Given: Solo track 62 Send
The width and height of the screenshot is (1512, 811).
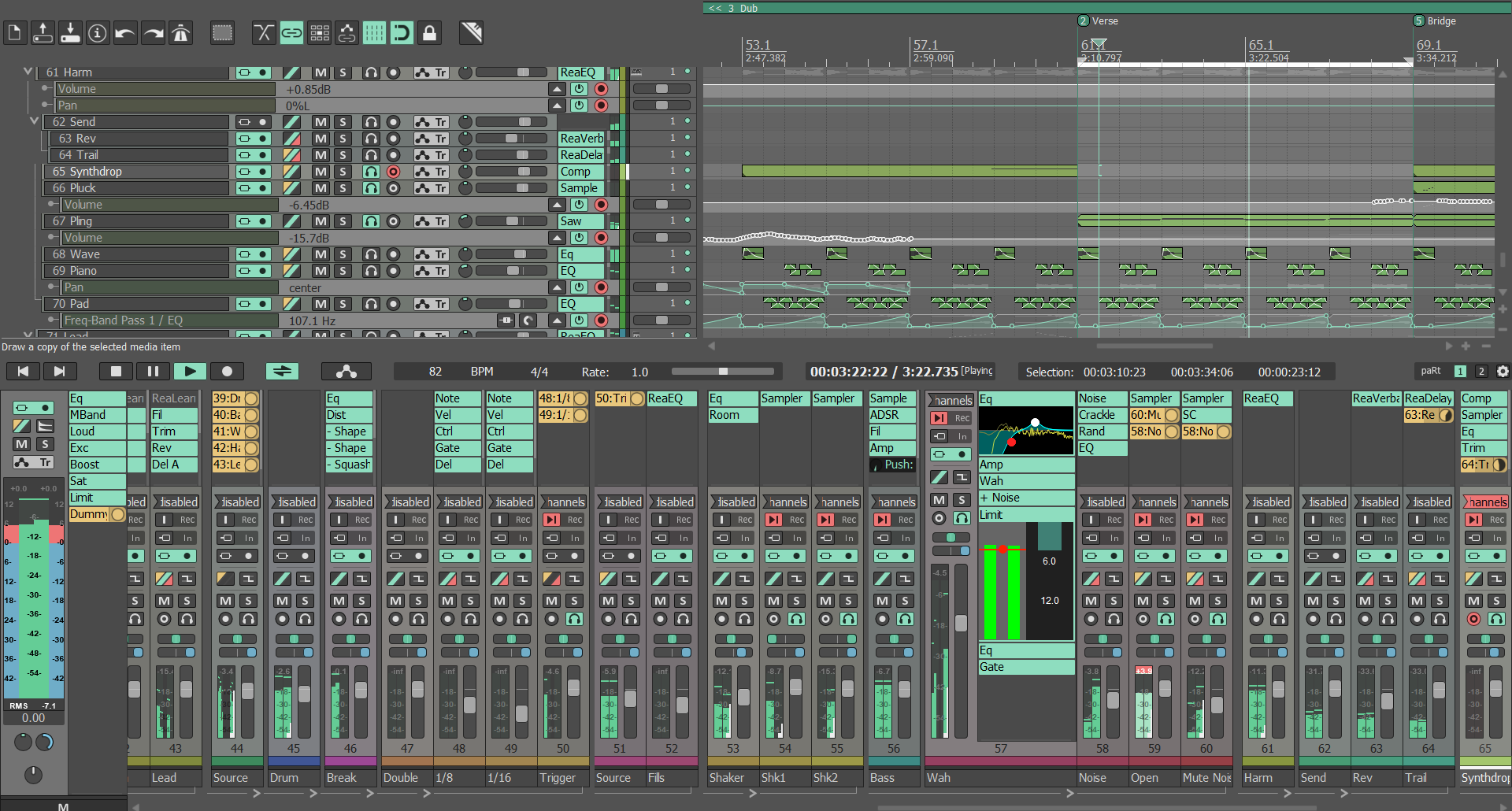Looking at the screenshot, I should click(343, 122).
